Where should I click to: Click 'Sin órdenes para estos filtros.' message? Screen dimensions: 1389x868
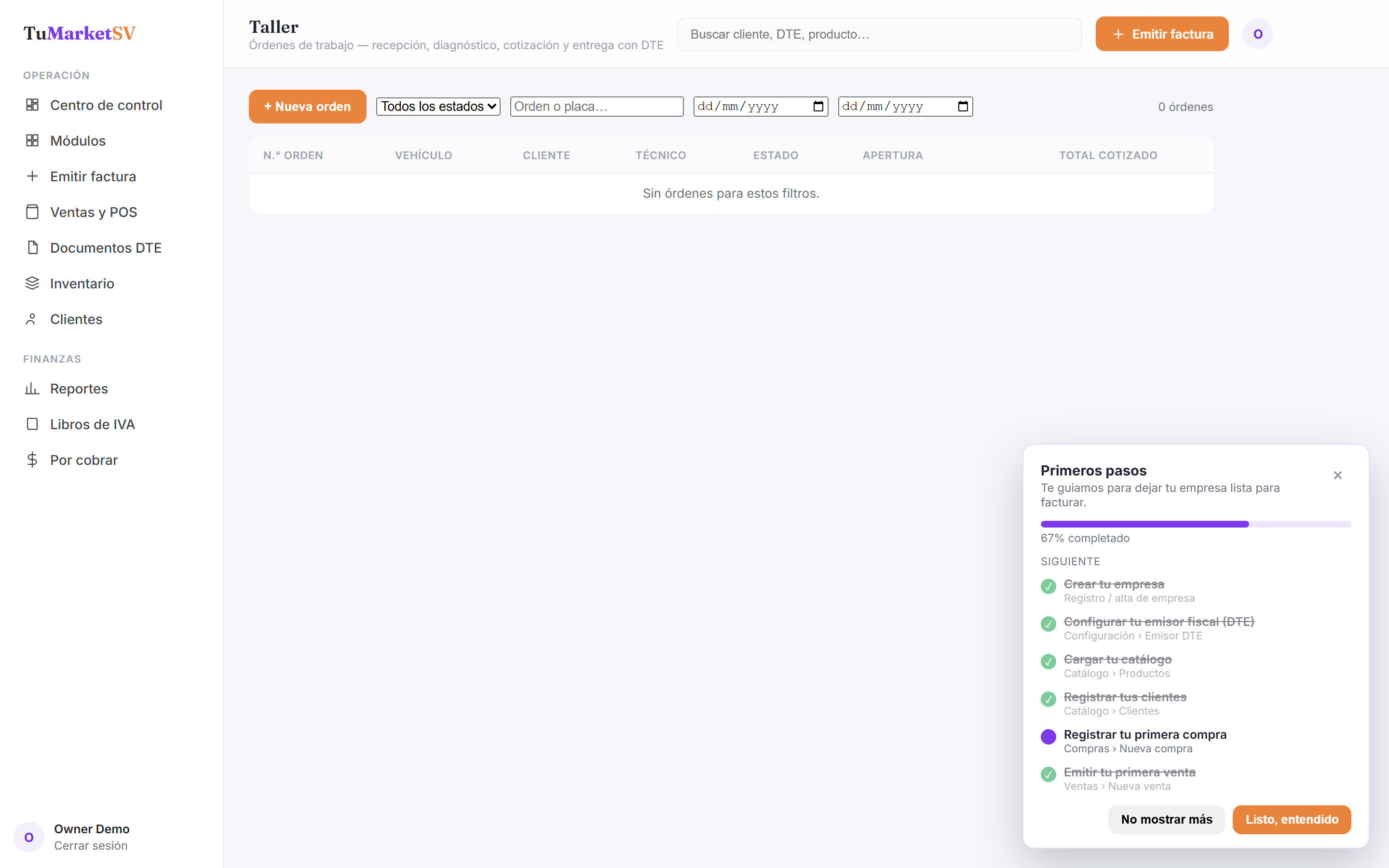(731, 193)
